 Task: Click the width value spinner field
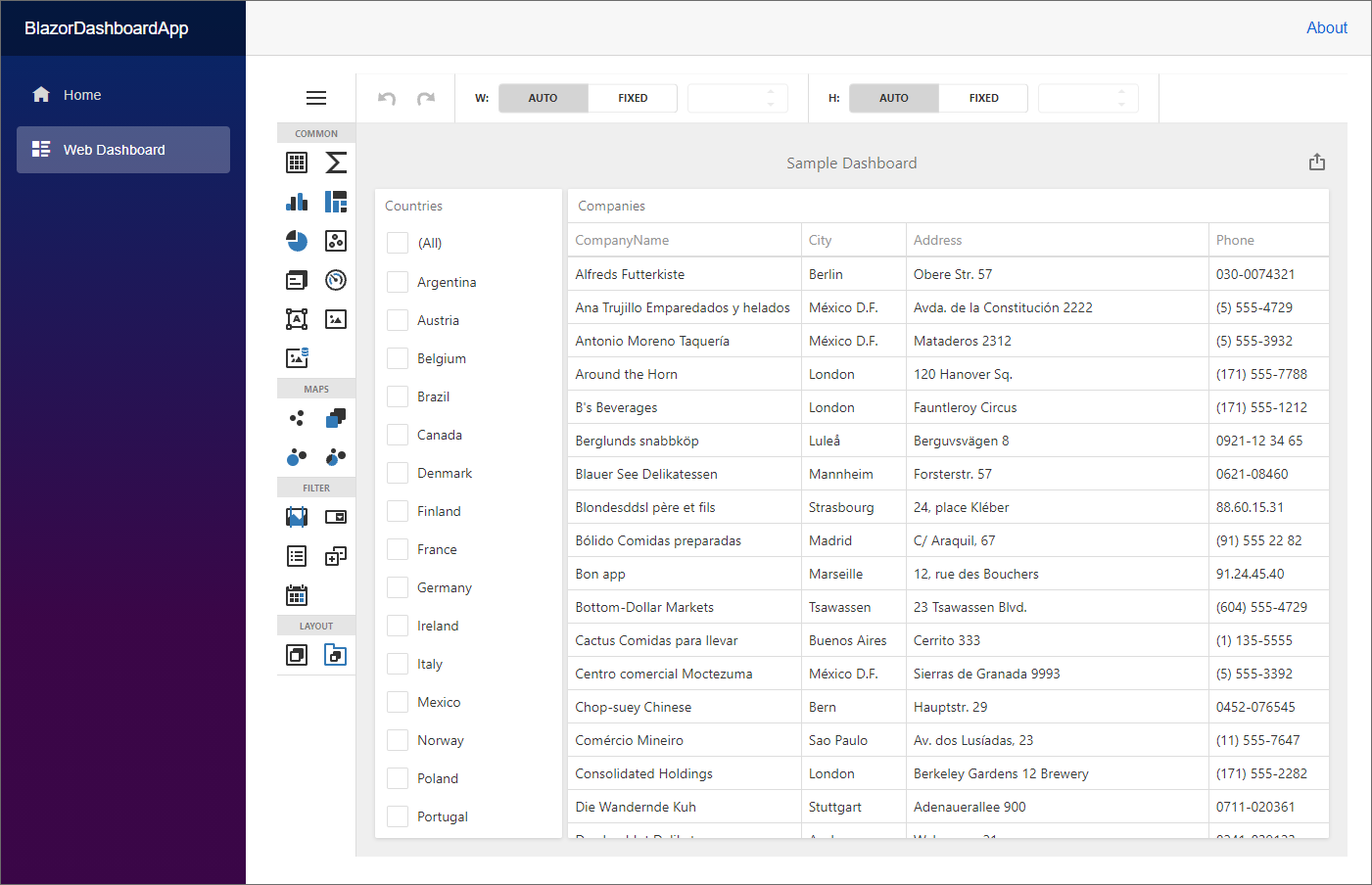point(737,98)
